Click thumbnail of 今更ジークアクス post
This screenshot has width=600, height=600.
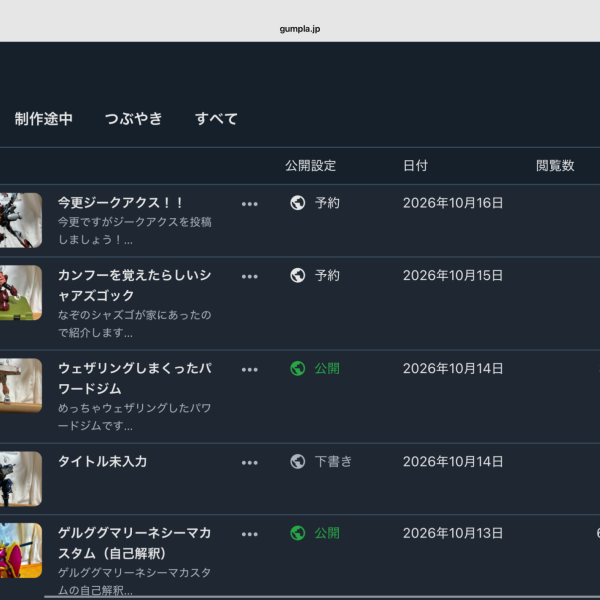tap(21, 220)
